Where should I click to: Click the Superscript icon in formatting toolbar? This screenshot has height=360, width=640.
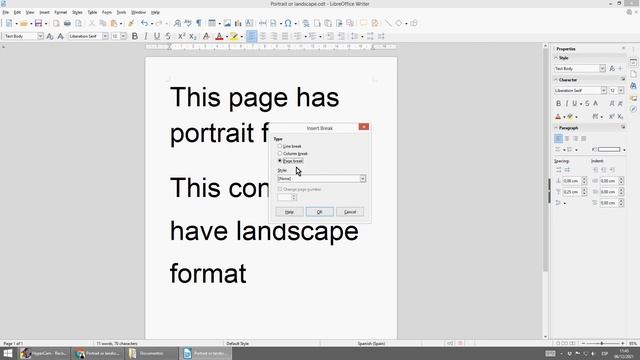tap(182, 36)
